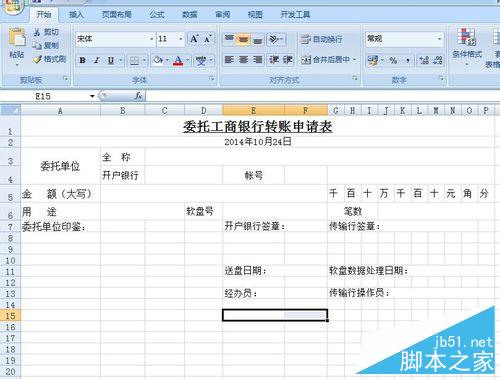Switch to 页面布局 tab
The height and width of the screenshot is (379, 500).
[x=117, y=15]
